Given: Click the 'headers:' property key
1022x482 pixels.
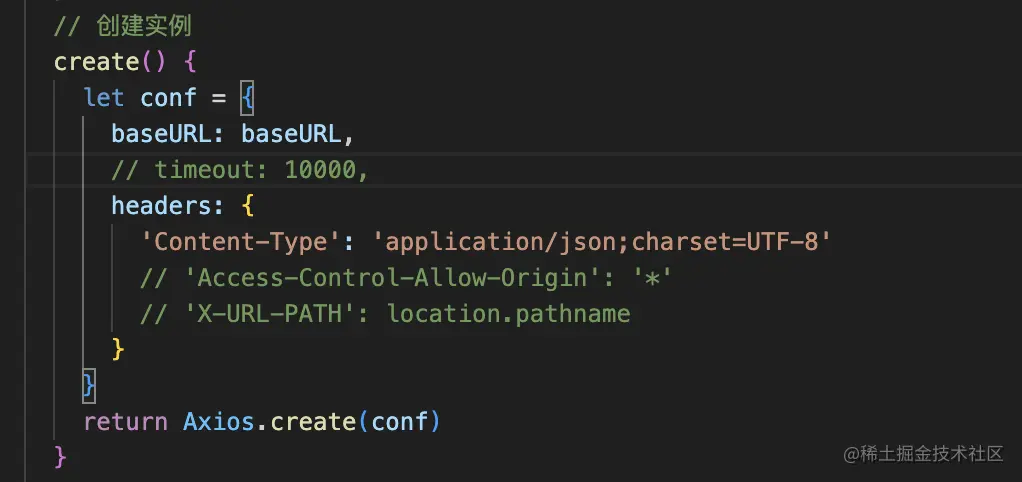Looking at the screenshot, I should [168, 206].
